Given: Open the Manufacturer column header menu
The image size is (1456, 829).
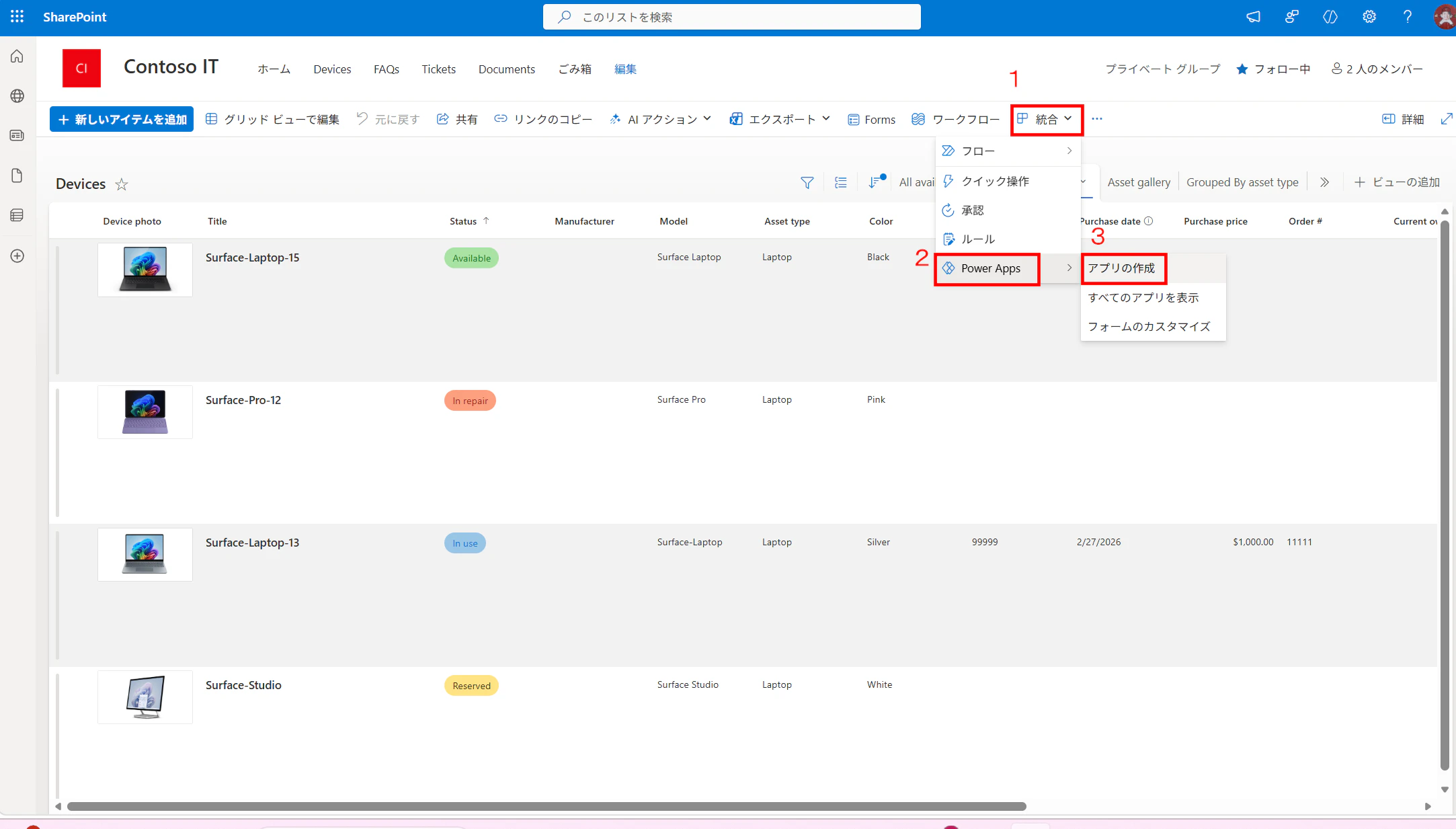Looking at the screenshot, I should [x=584, y=221].
